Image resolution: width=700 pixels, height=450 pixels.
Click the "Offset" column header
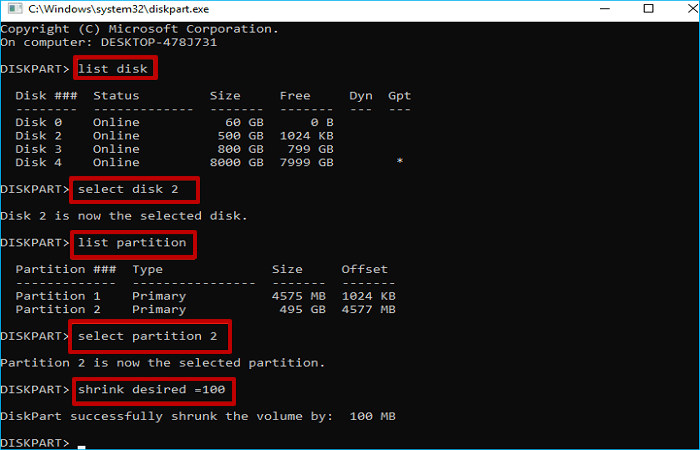click(365, 269)
